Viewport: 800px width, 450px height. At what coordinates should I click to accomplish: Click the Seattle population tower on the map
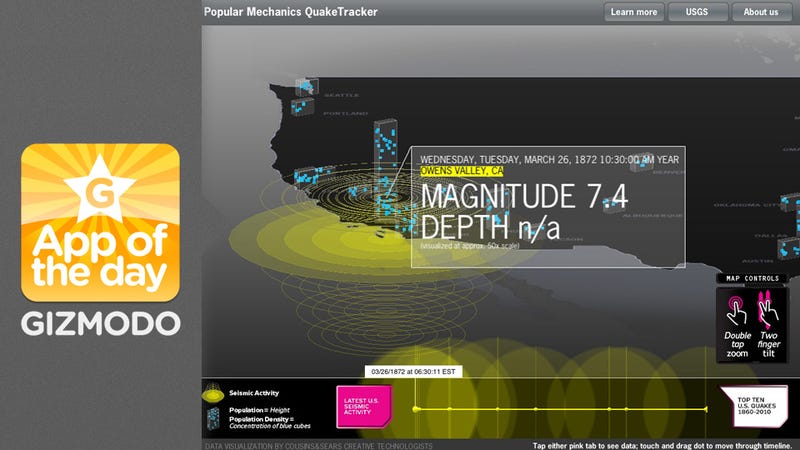click(x=307, y=87)
